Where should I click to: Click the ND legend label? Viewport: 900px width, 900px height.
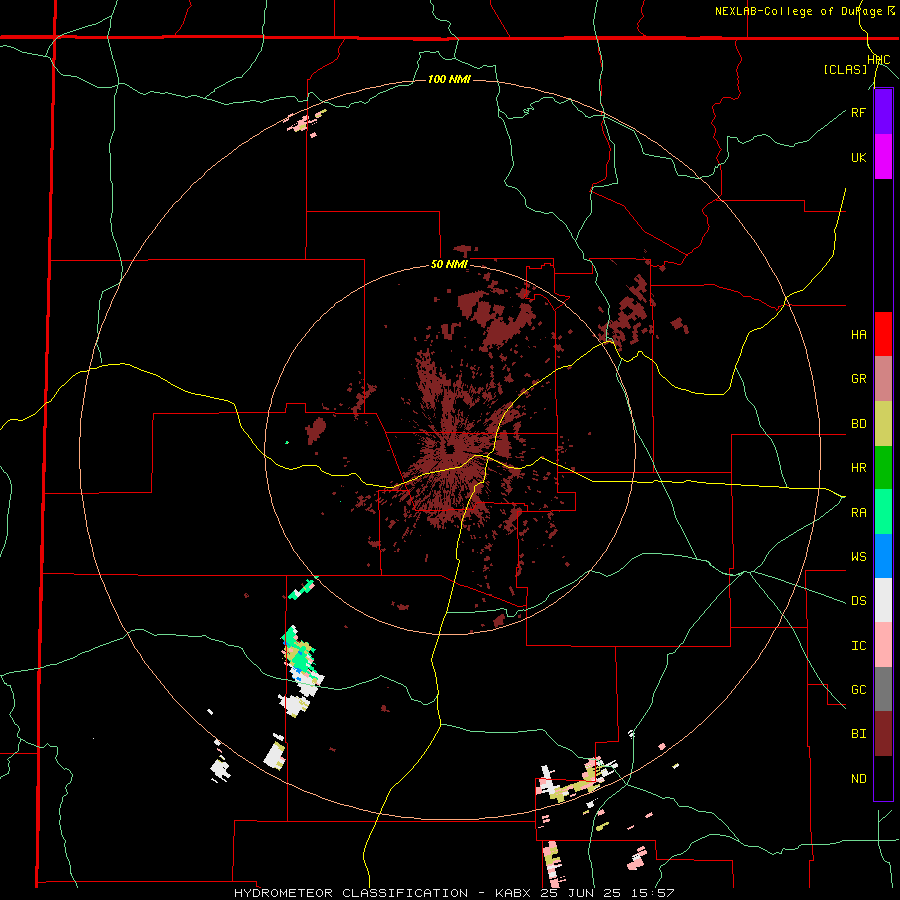point(858,779)
